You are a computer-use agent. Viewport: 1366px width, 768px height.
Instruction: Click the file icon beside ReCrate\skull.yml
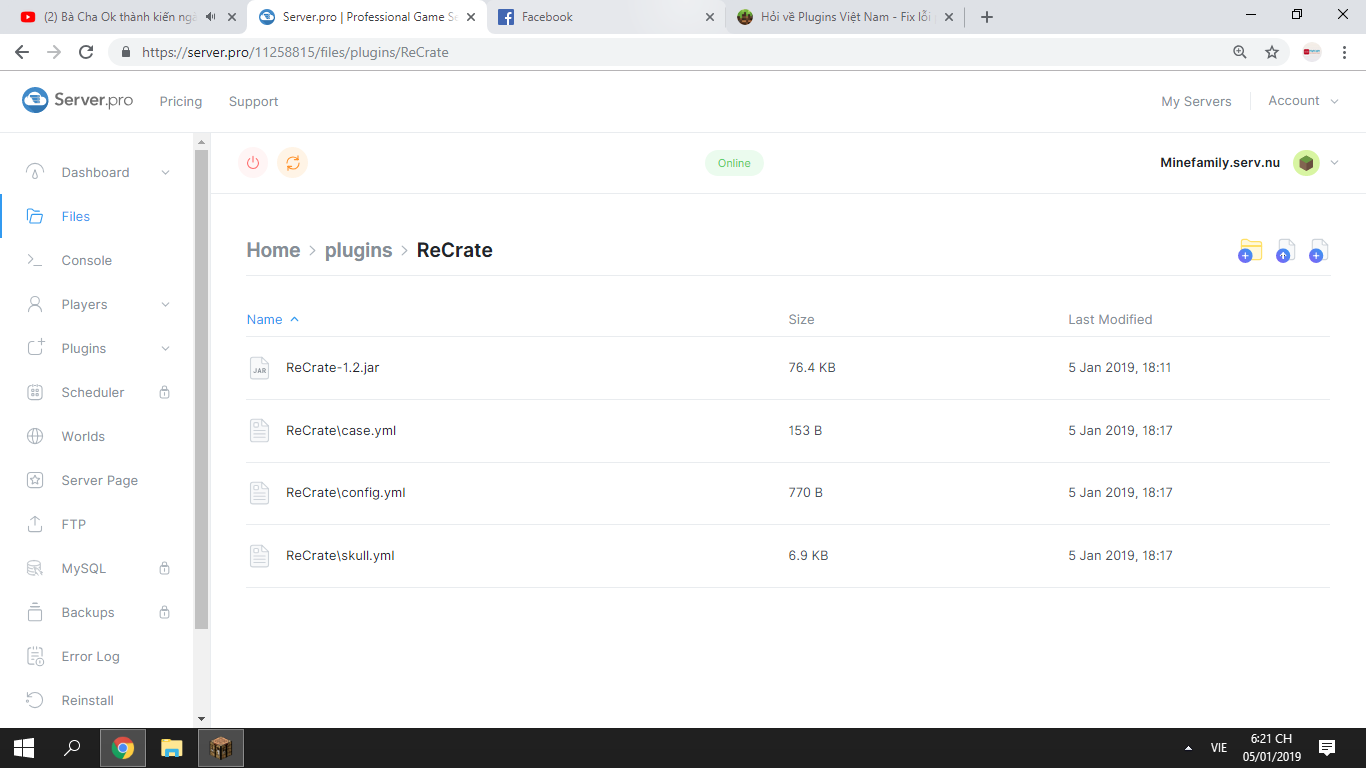(x=259, y=556)
